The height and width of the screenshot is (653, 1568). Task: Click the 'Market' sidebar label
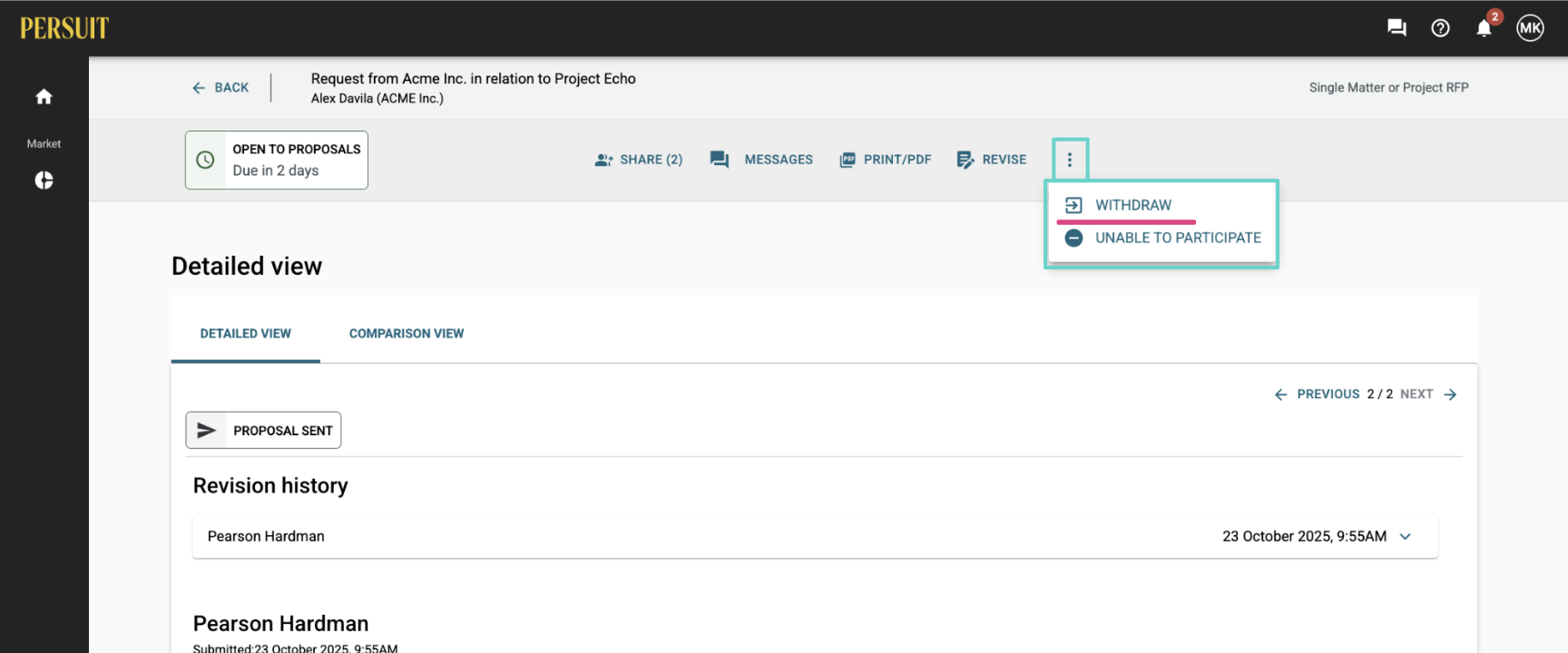pos(44,144)
